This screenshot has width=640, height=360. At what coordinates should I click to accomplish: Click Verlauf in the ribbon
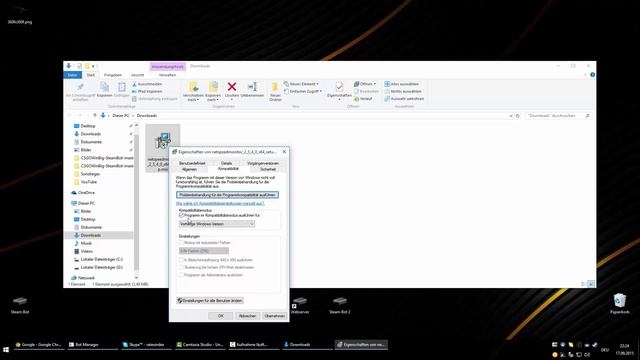click(x=363, y=99)
